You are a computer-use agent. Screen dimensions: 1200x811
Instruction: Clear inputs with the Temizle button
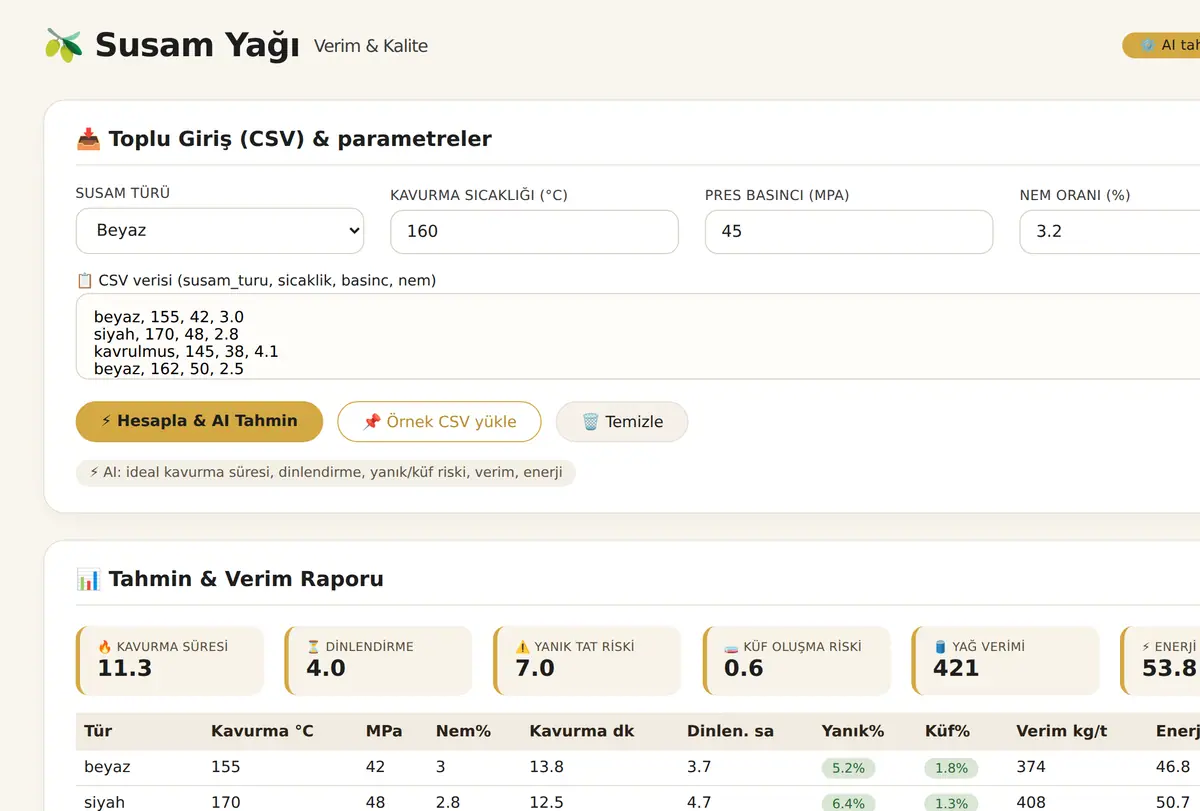pos(622,421)
